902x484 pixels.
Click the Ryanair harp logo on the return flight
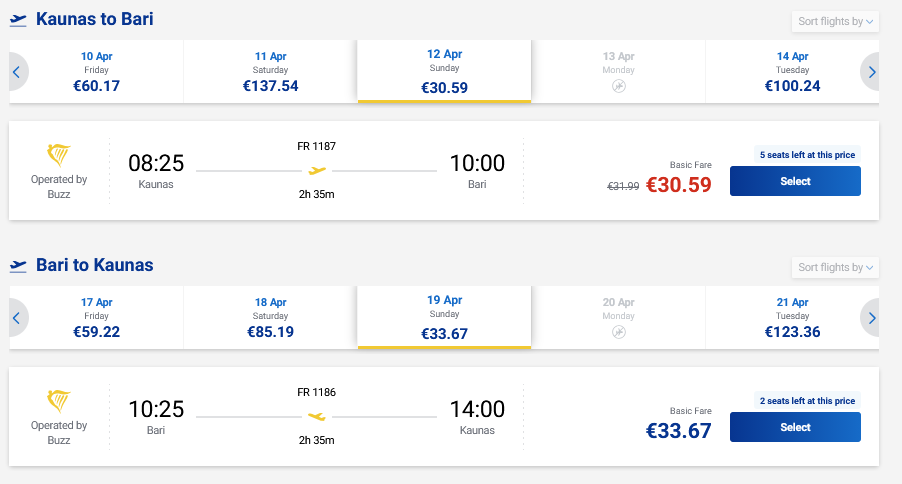coord(60,402)
